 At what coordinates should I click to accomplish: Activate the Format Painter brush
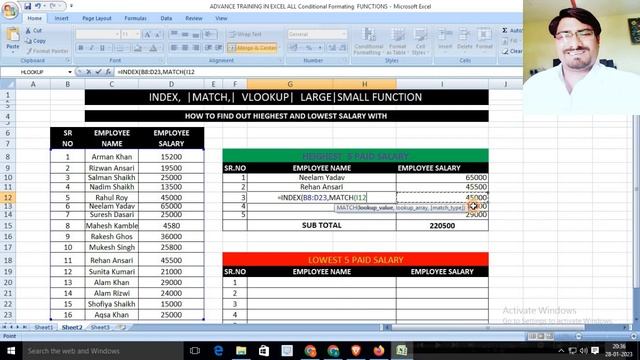coord(47,51)
